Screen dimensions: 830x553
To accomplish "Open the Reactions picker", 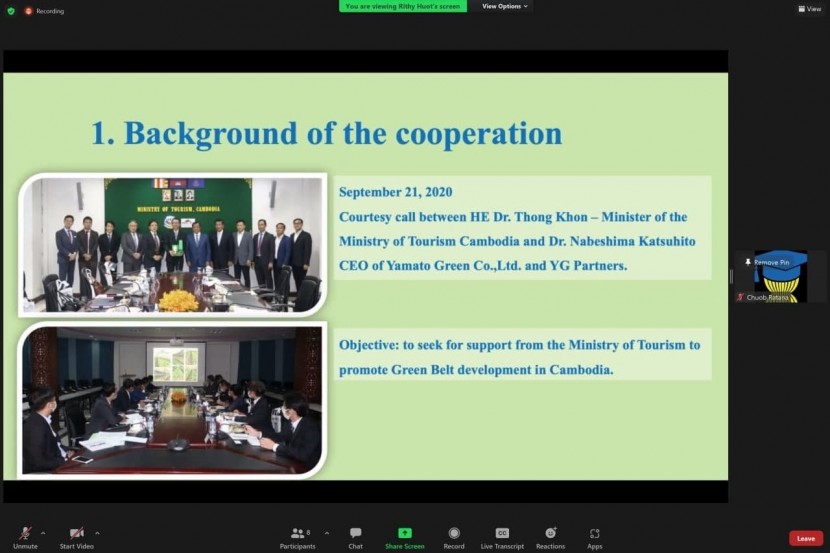I will point(550,534).
